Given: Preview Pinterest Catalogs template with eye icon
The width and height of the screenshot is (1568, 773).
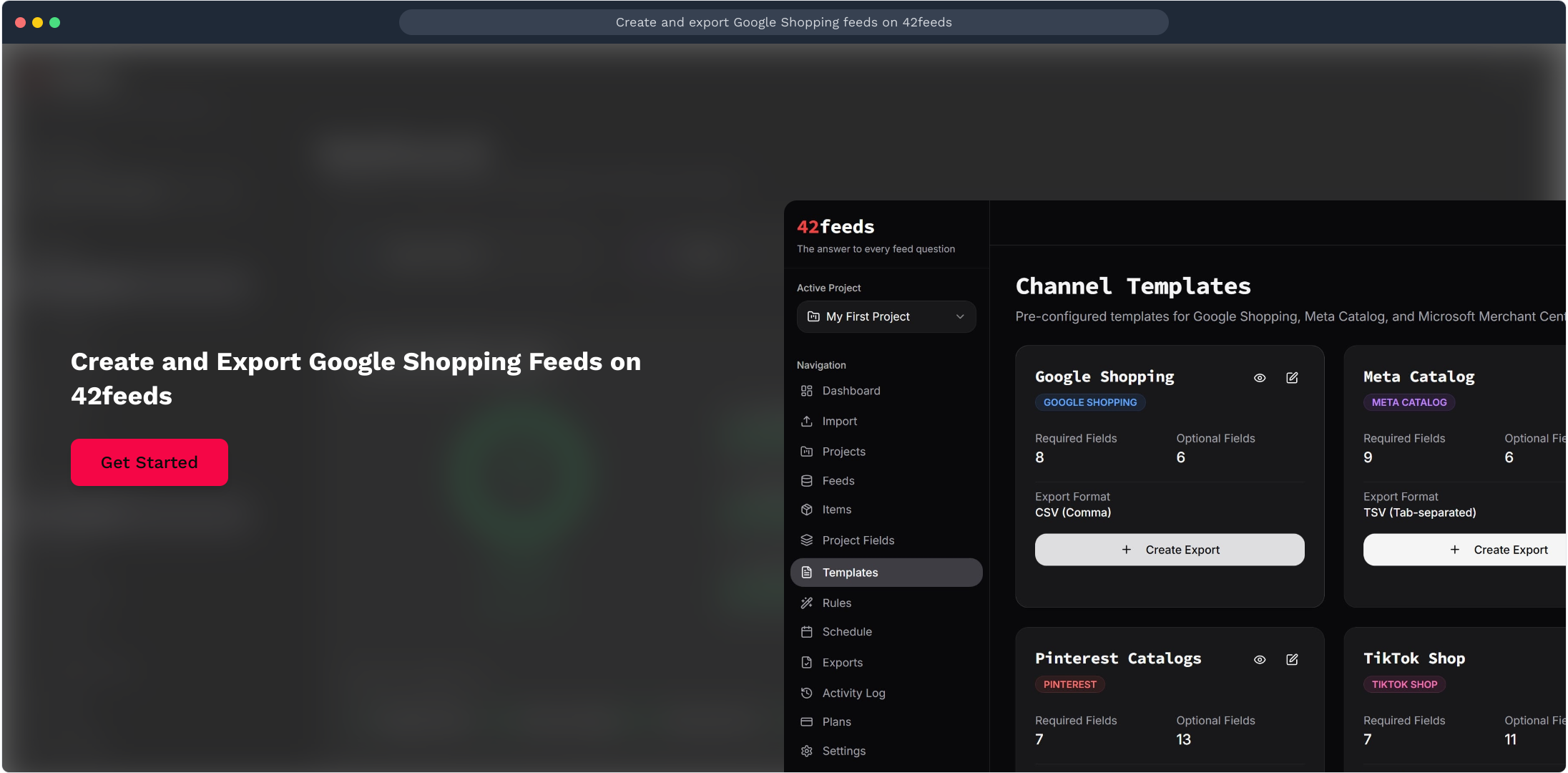Looking at the screenshot, I should point(1260,660).
